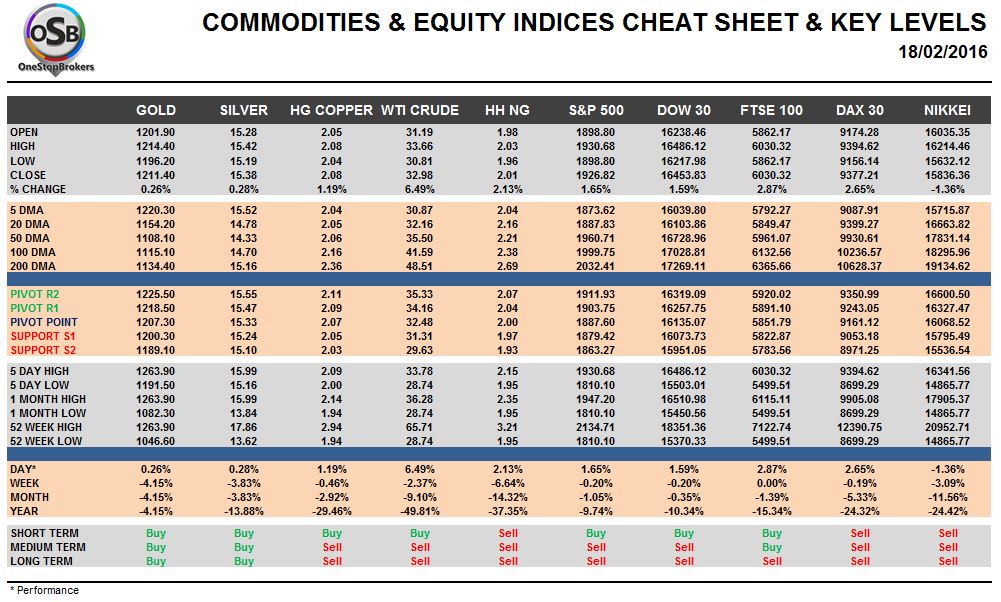
Task: Click the Performance footnote text
Action: pos(43,590)
